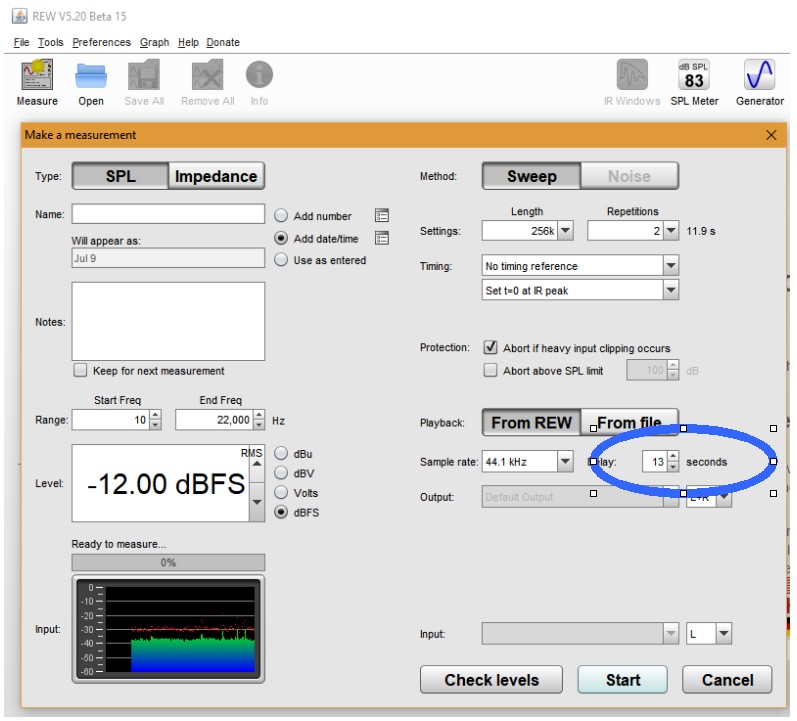This screenshot has width=797, height=721.
Task: Enable Keep for next measurement checkbox
Action: coord(81,370)
